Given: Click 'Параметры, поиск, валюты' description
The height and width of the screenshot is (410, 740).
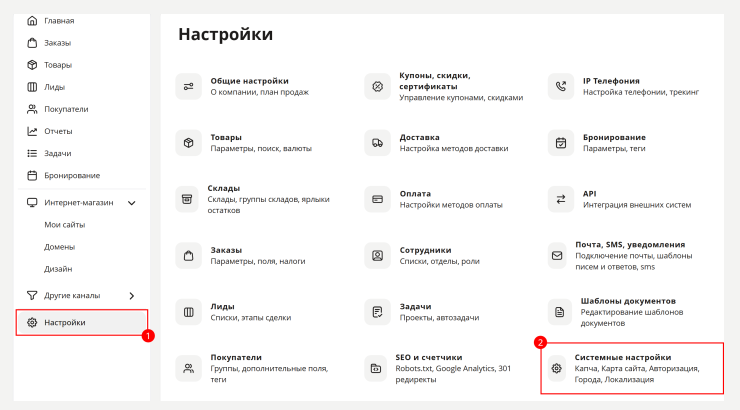Looking at the screenshot, I should tap(261, 148).
